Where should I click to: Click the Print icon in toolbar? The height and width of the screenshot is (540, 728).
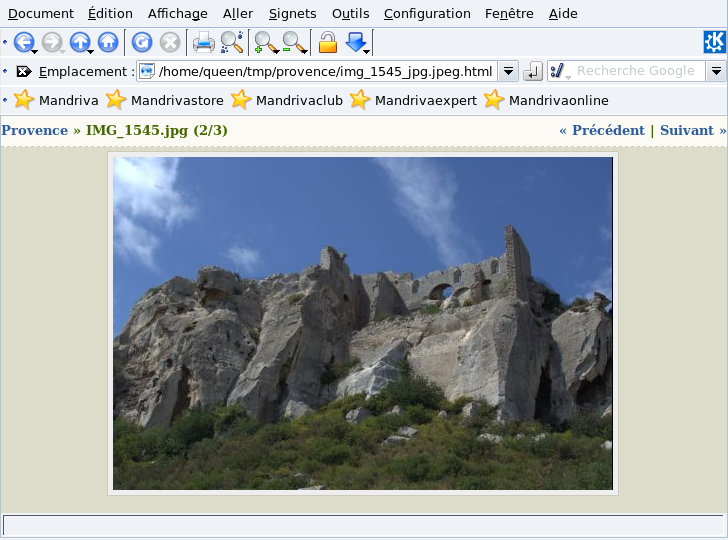tap(203, 42)
